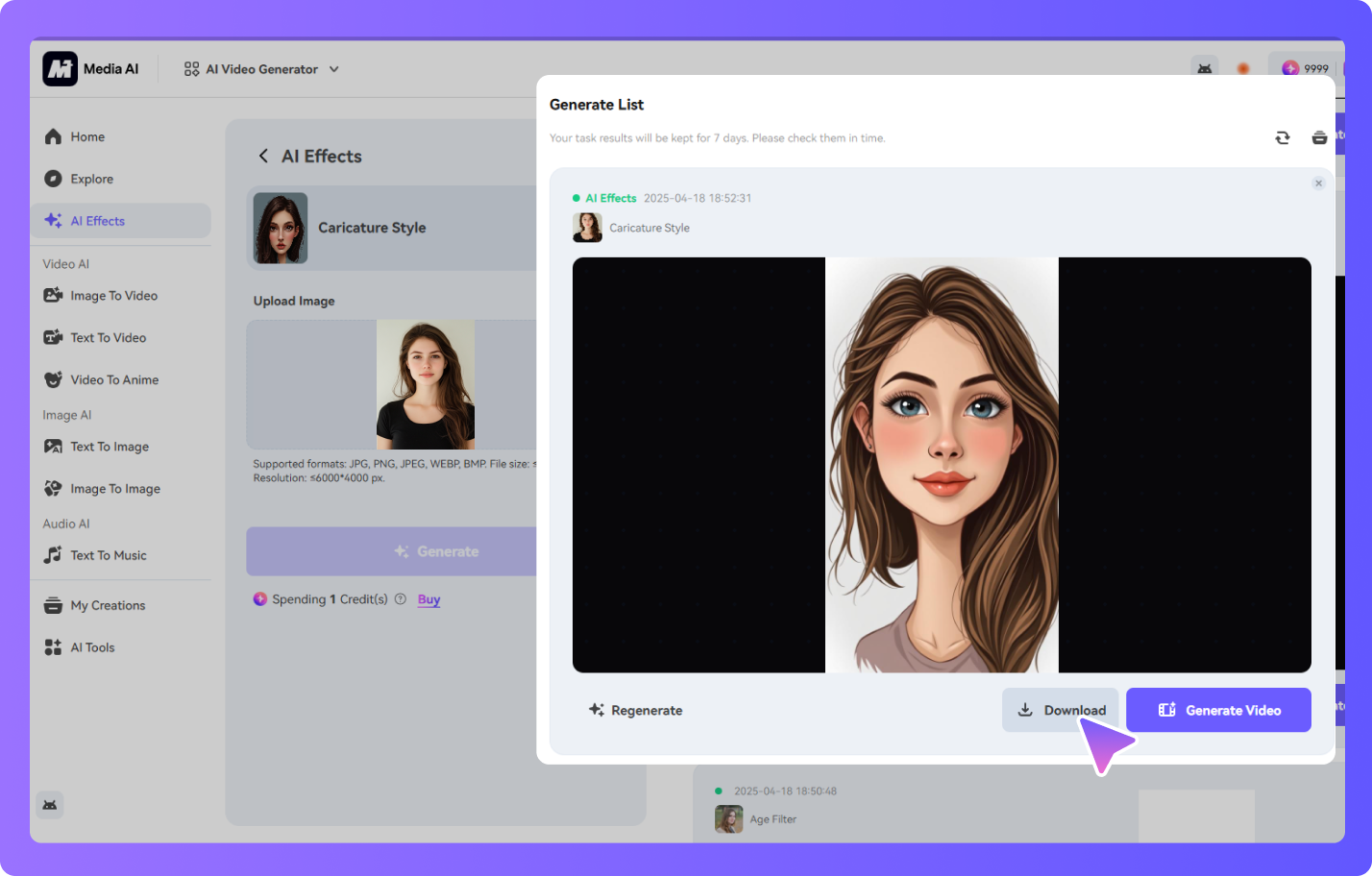Image resolution: width=1372 pixels, height=876 pixels.
Task: Click the Media AI logo icon
Action: [x=60, y=69]
